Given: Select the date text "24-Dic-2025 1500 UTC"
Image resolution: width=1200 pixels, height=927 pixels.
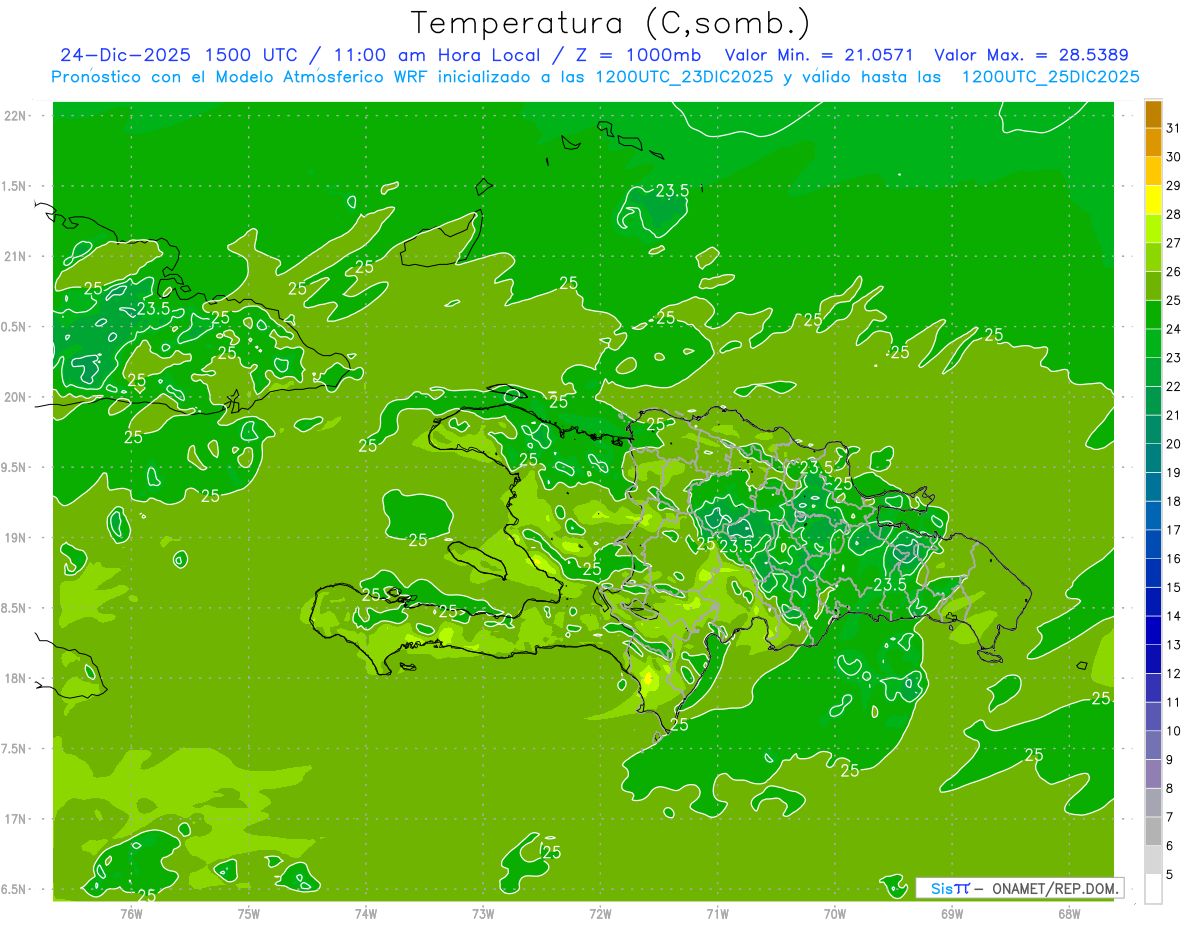Looking at the screenshot, I should (179, 55).
